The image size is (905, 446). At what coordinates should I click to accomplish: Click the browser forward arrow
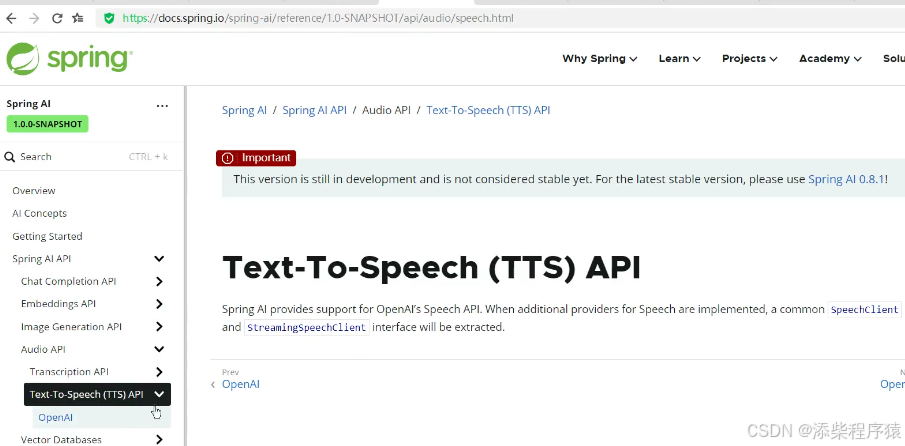(x=34, y=18)
